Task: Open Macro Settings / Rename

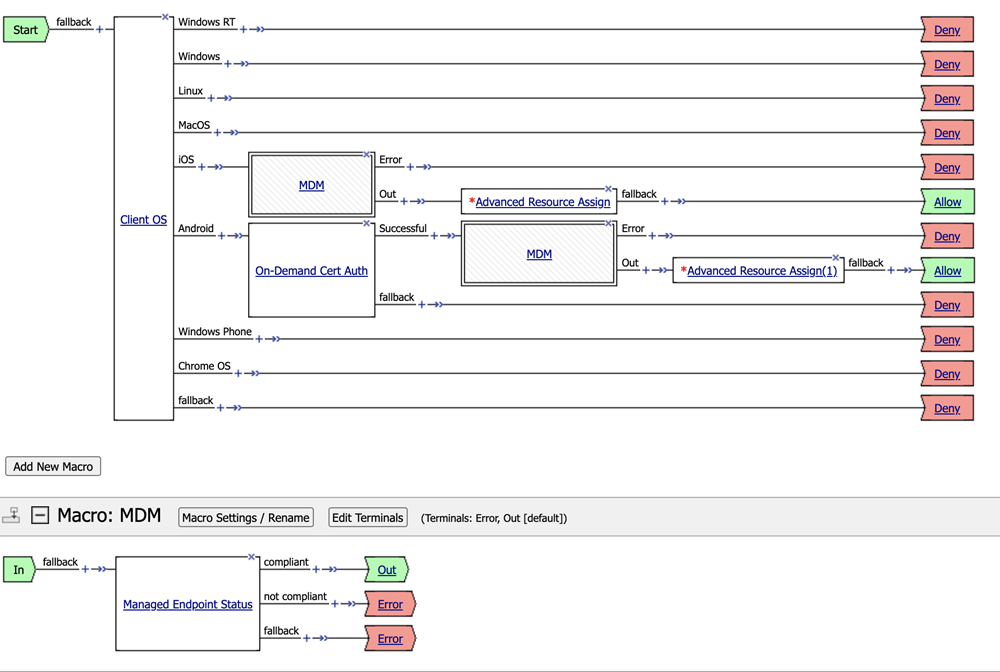Action: (246, 518)
